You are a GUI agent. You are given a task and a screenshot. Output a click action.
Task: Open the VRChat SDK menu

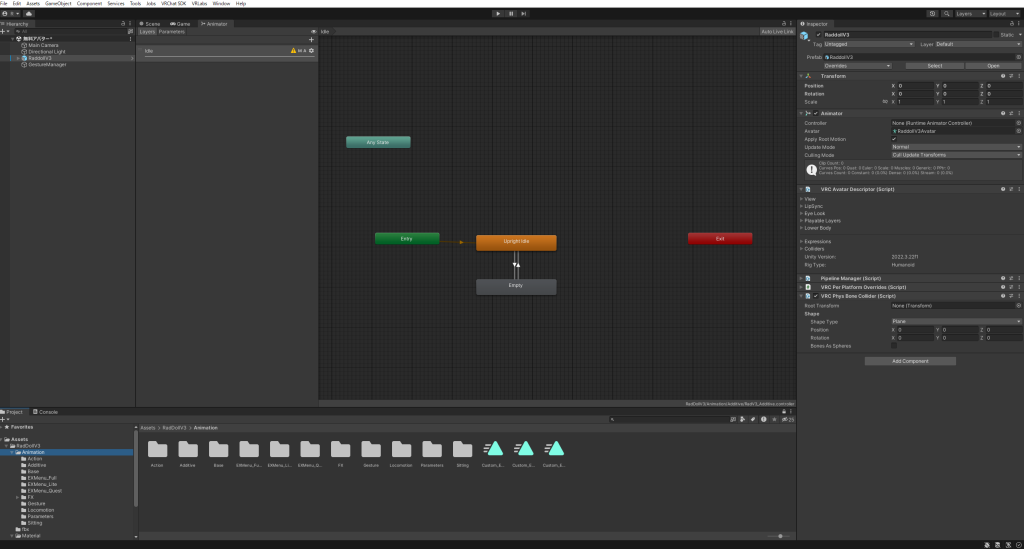pos(175,4)
